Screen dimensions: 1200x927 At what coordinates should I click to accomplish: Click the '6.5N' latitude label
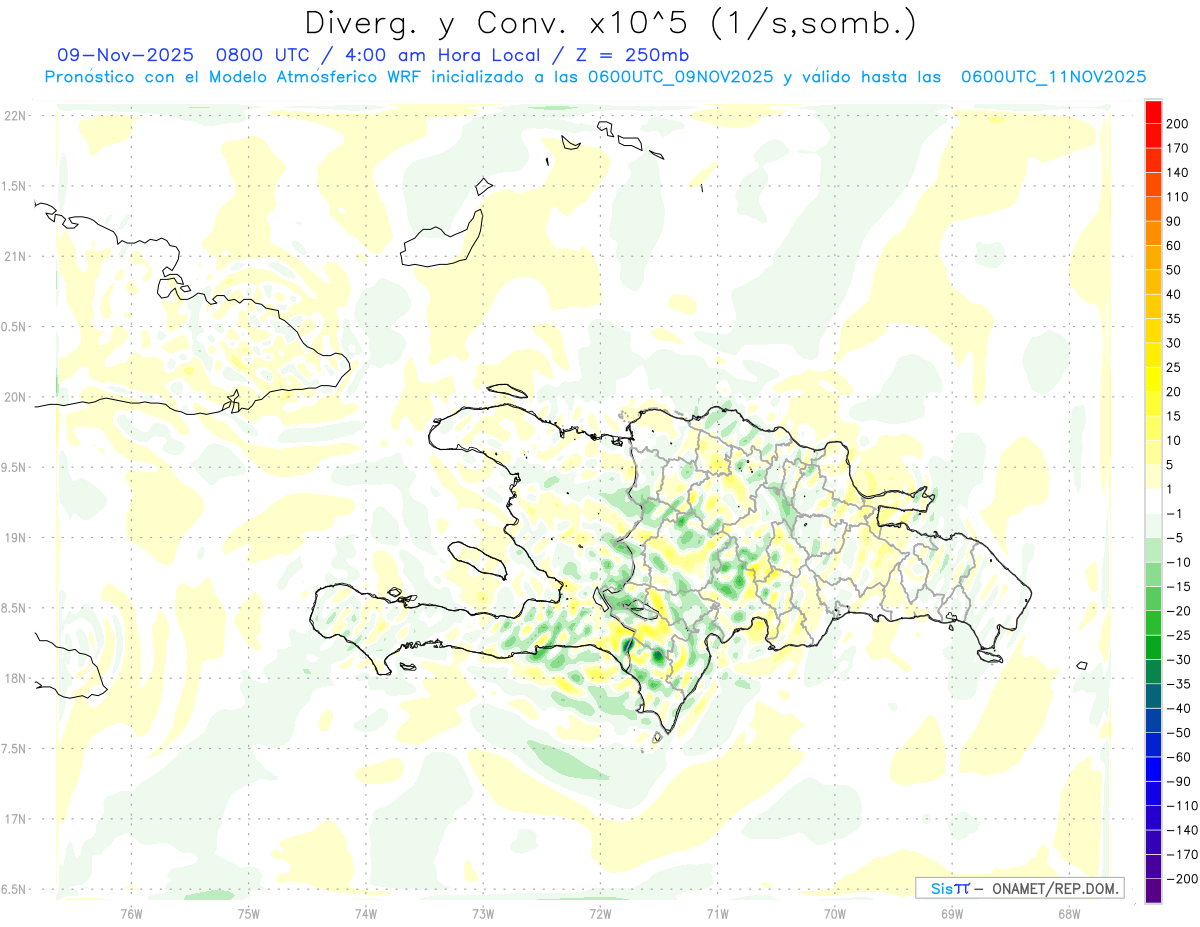[15, 889]
